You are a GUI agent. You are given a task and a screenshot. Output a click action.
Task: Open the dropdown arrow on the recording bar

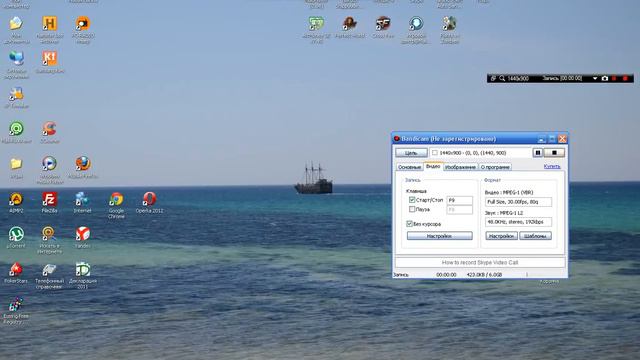[595, 78]
